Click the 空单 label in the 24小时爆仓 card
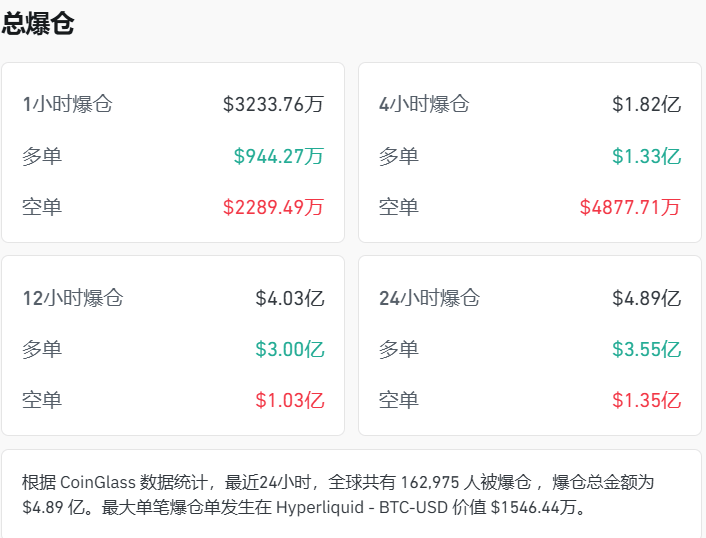The width and height of the screenshot is (706, 538). [x=399, y=401]
